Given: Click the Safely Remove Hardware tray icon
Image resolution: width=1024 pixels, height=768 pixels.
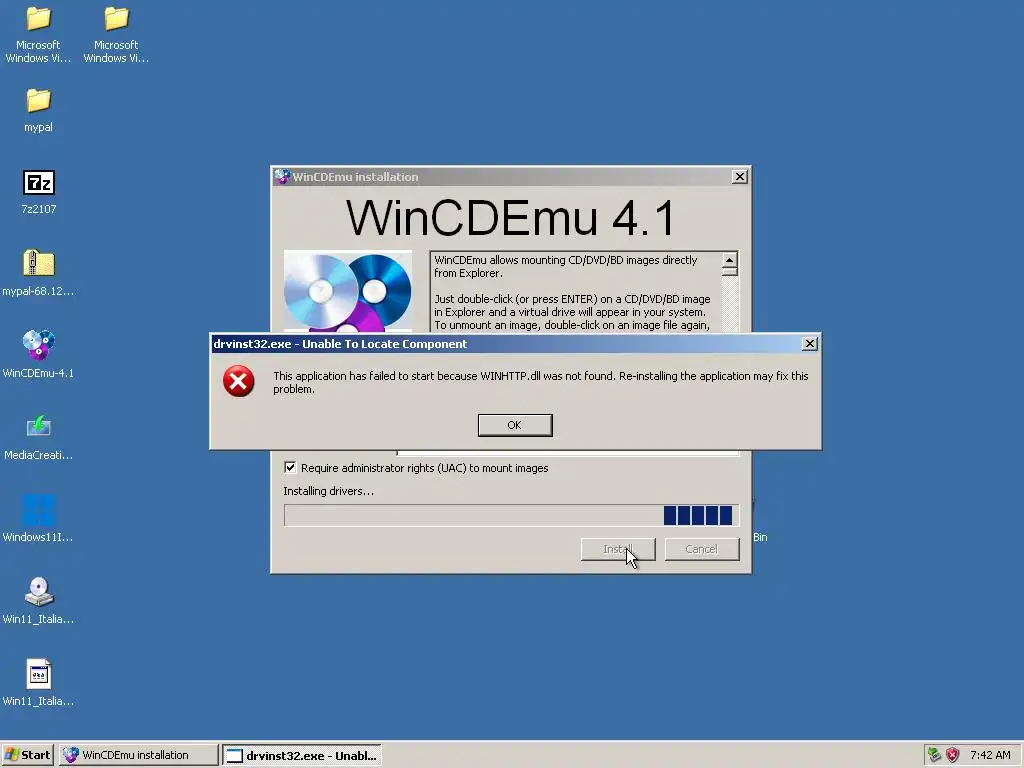Looking at the screenshot, I should pos(935,755).
